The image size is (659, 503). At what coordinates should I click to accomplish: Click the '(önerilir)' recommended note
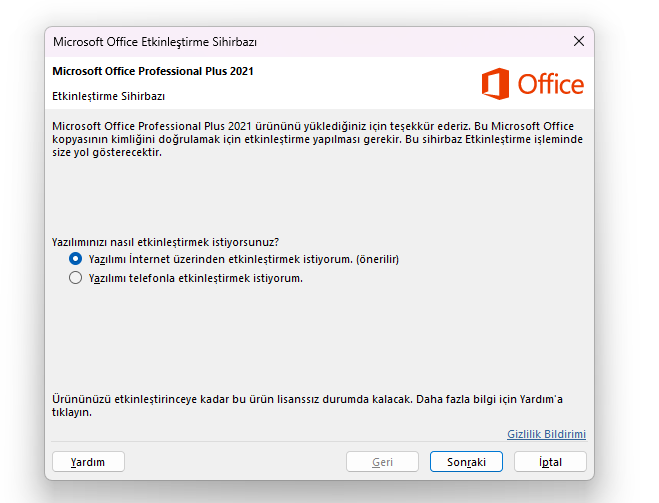pyautogui.click(x=377, y=259)
